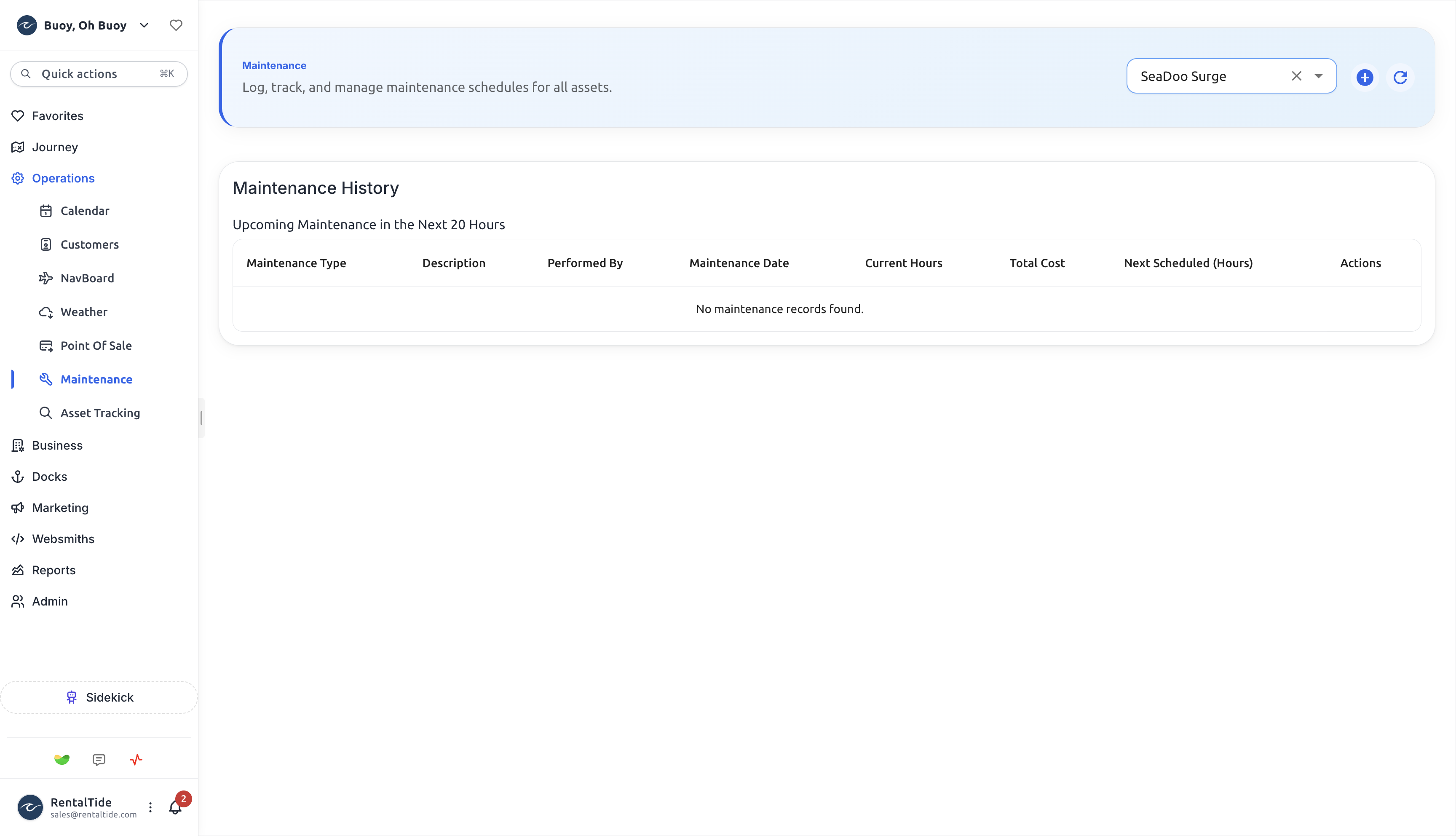1456x836 pixels.
Task: Click the NavBoard plane icon
Action: coord(46,279)
